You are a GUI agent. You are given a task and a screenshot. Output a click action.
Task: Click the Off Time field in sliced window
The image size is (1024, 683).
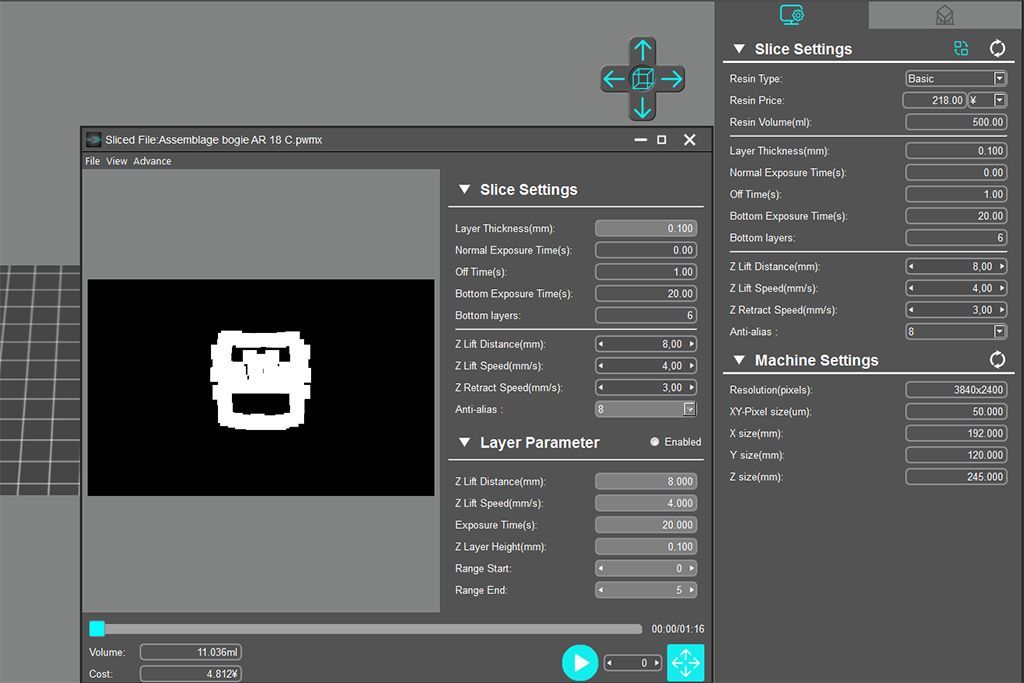pyautogui.click(x=646, y=272)
